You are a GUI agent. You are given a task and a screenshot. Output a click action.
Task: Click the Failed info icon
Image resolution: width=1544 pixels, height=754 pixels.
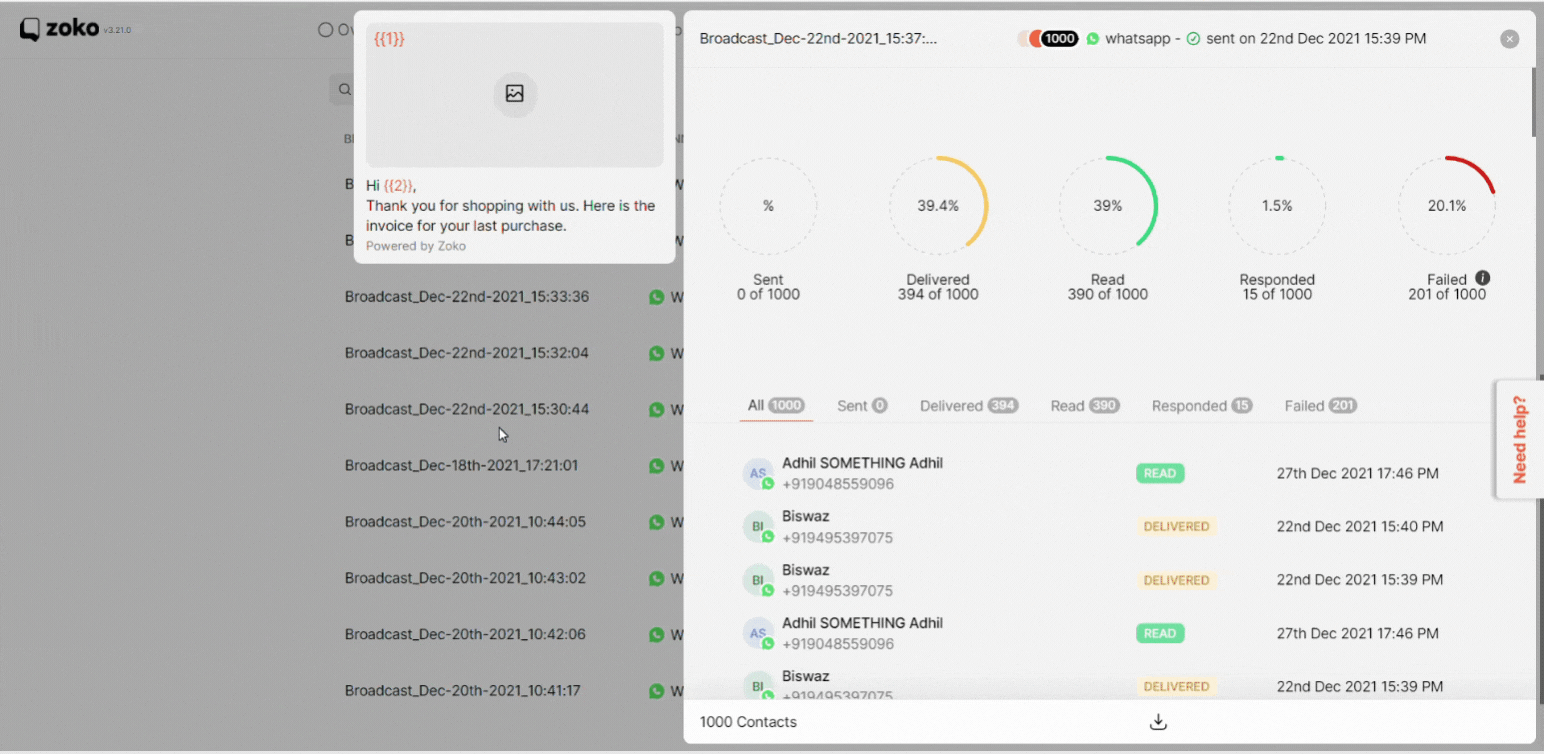coord(1483,278)
